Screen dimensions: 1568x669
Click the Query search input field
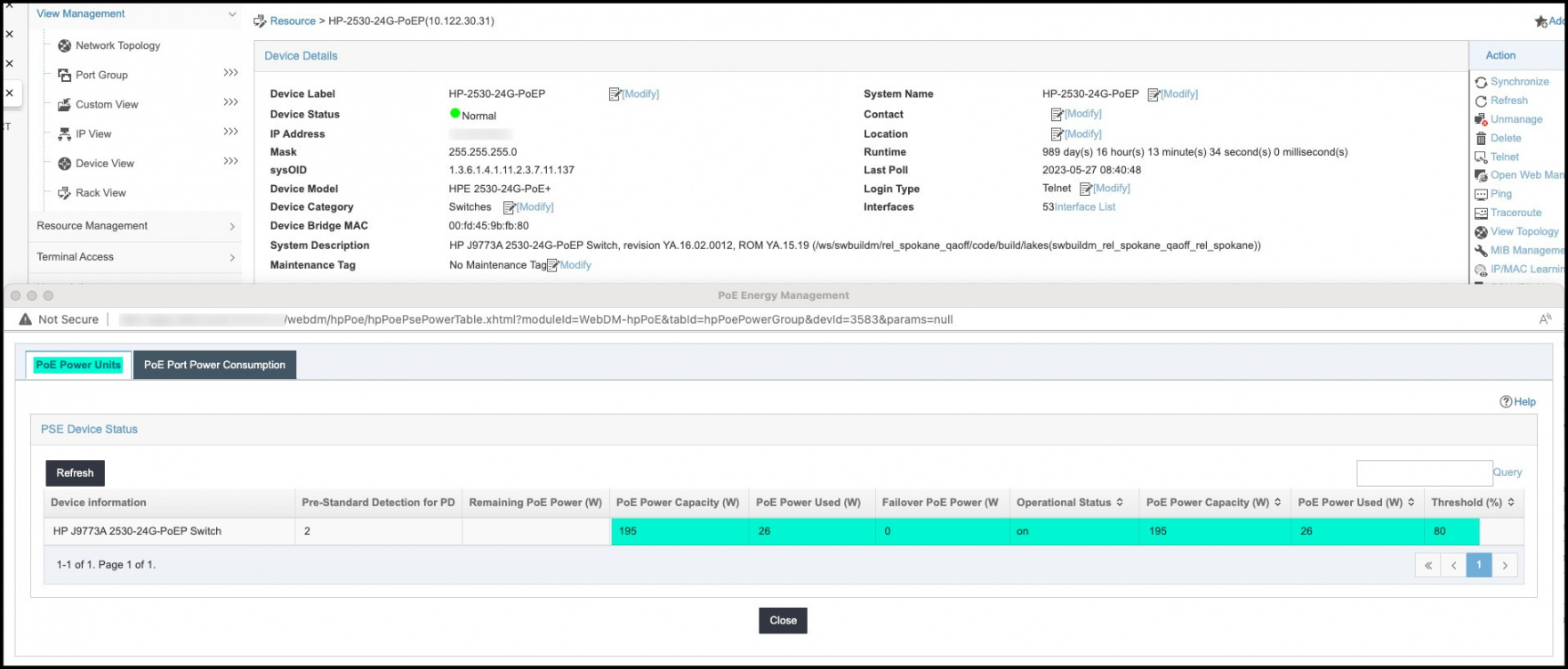(x=1424, y=472)
